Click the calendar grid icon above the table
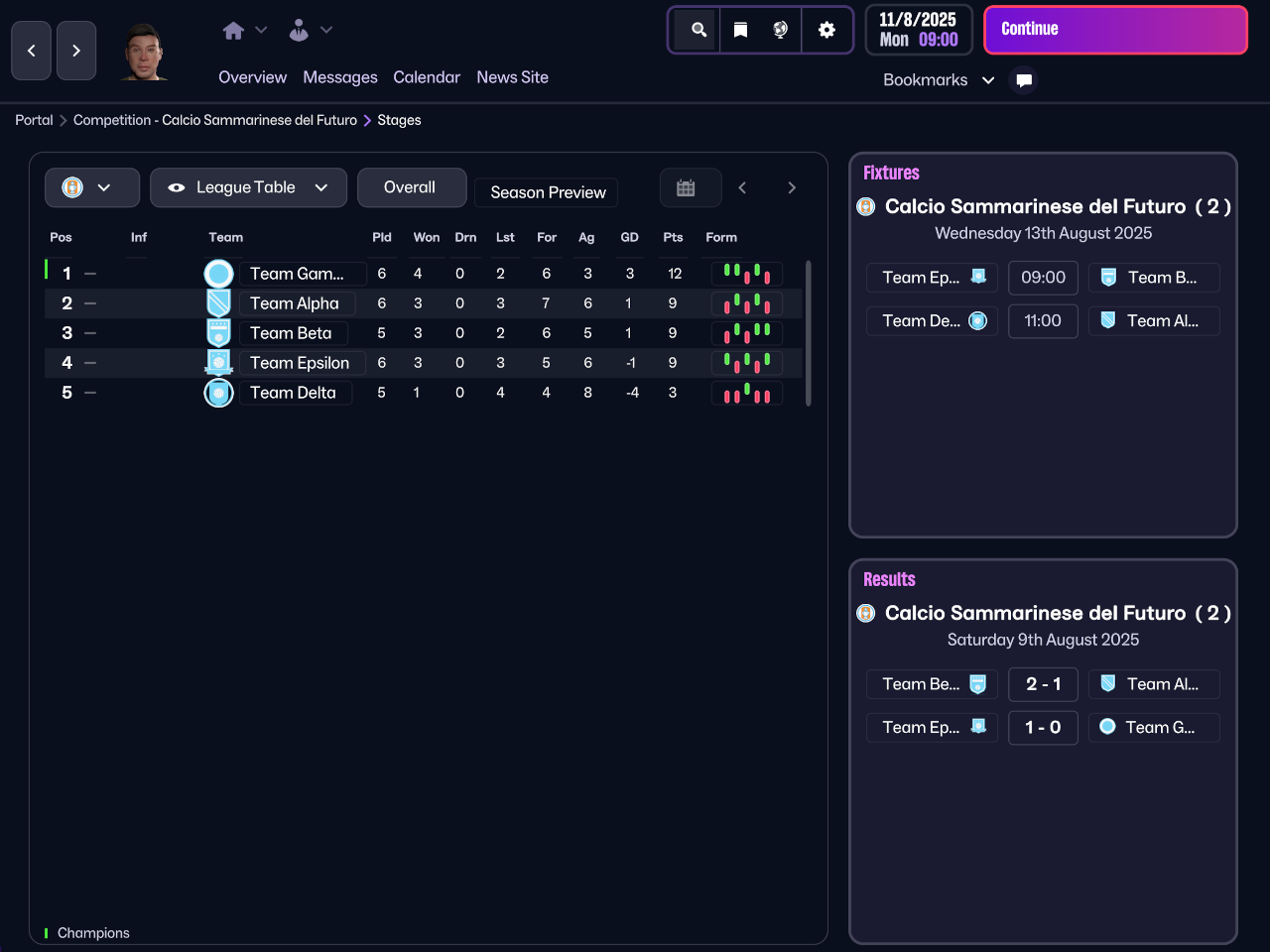 point(686,187)
